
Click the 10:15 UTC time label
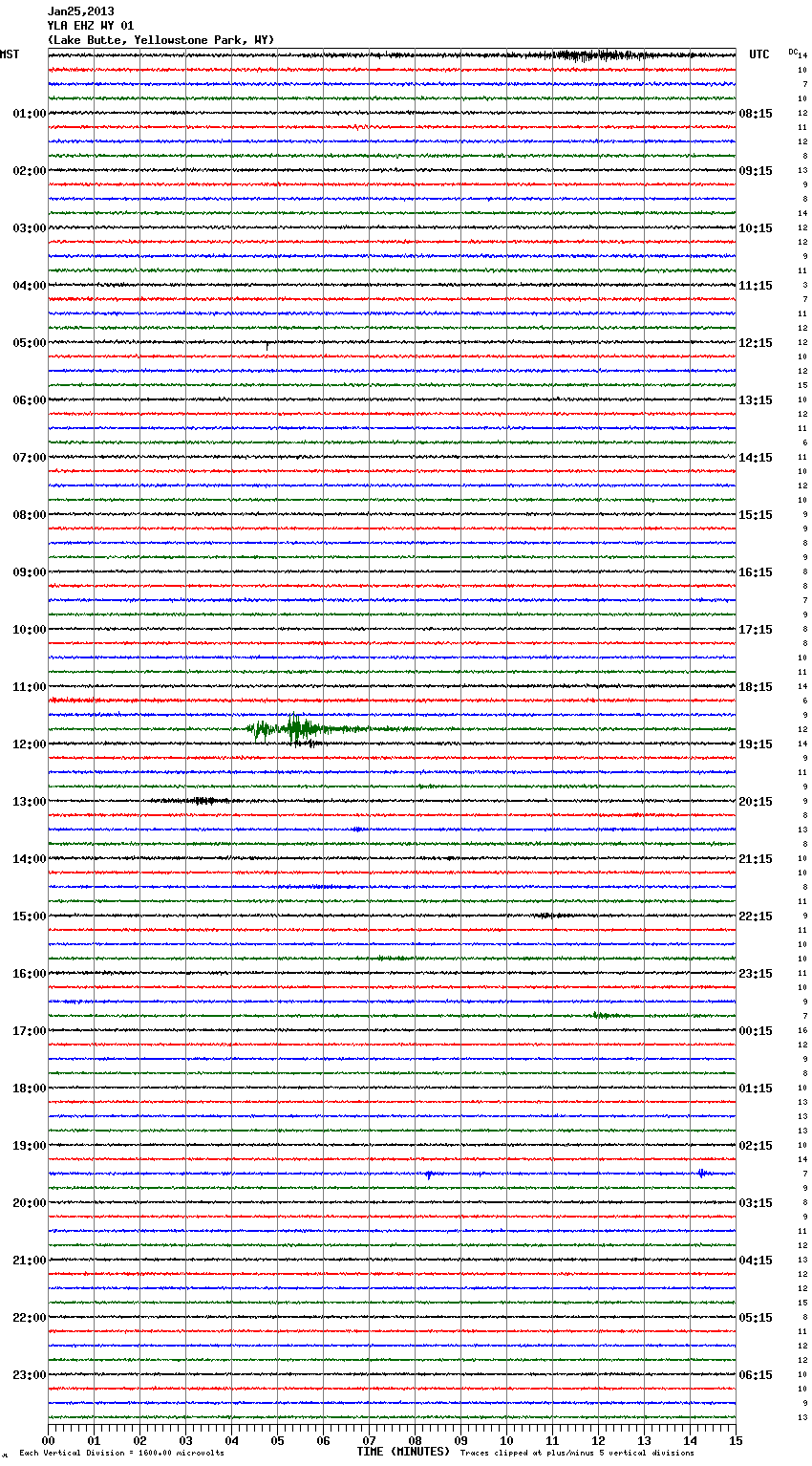point(756,228)
